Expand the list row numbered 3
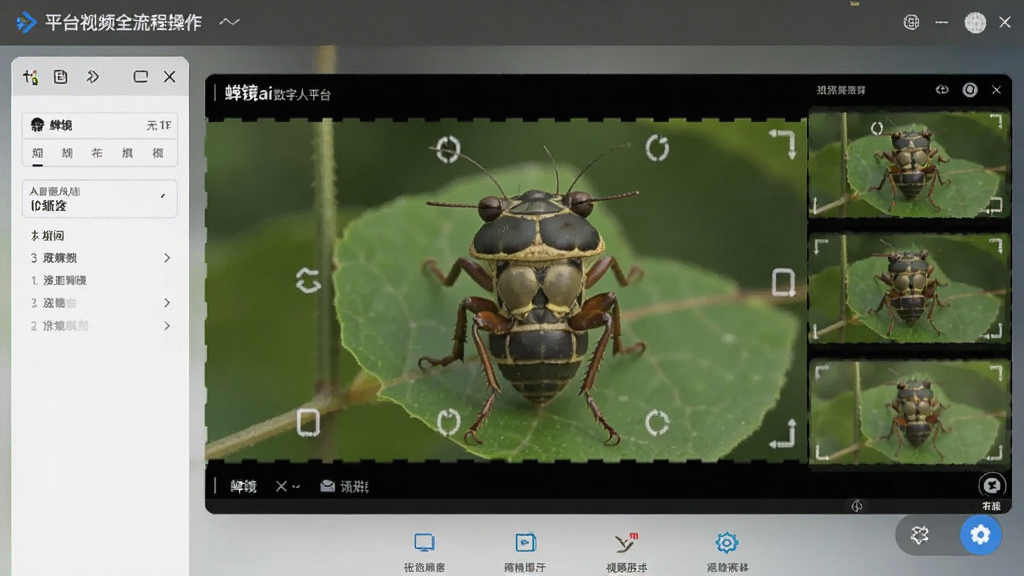This screenshot has width=1024, height=576. (x=100, y=258)
